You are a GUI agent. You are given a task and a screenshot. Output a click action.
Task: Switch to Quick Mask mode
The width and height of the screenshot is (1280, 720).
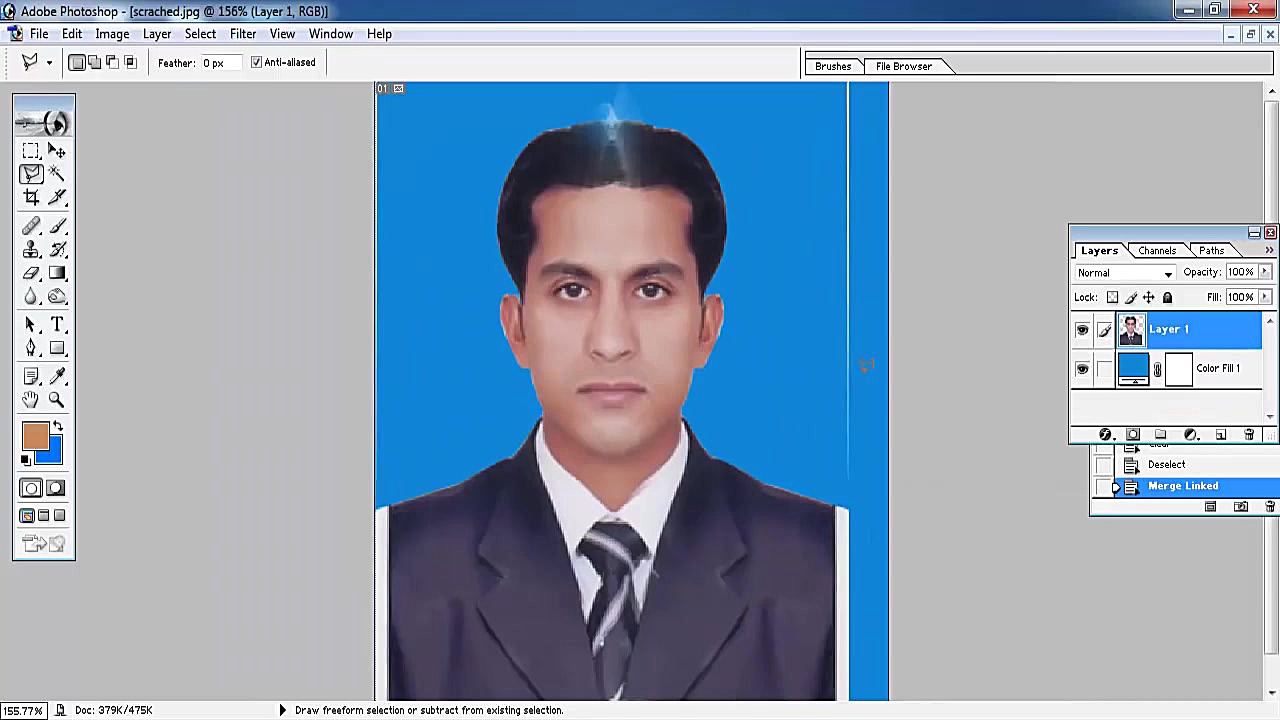55,488
